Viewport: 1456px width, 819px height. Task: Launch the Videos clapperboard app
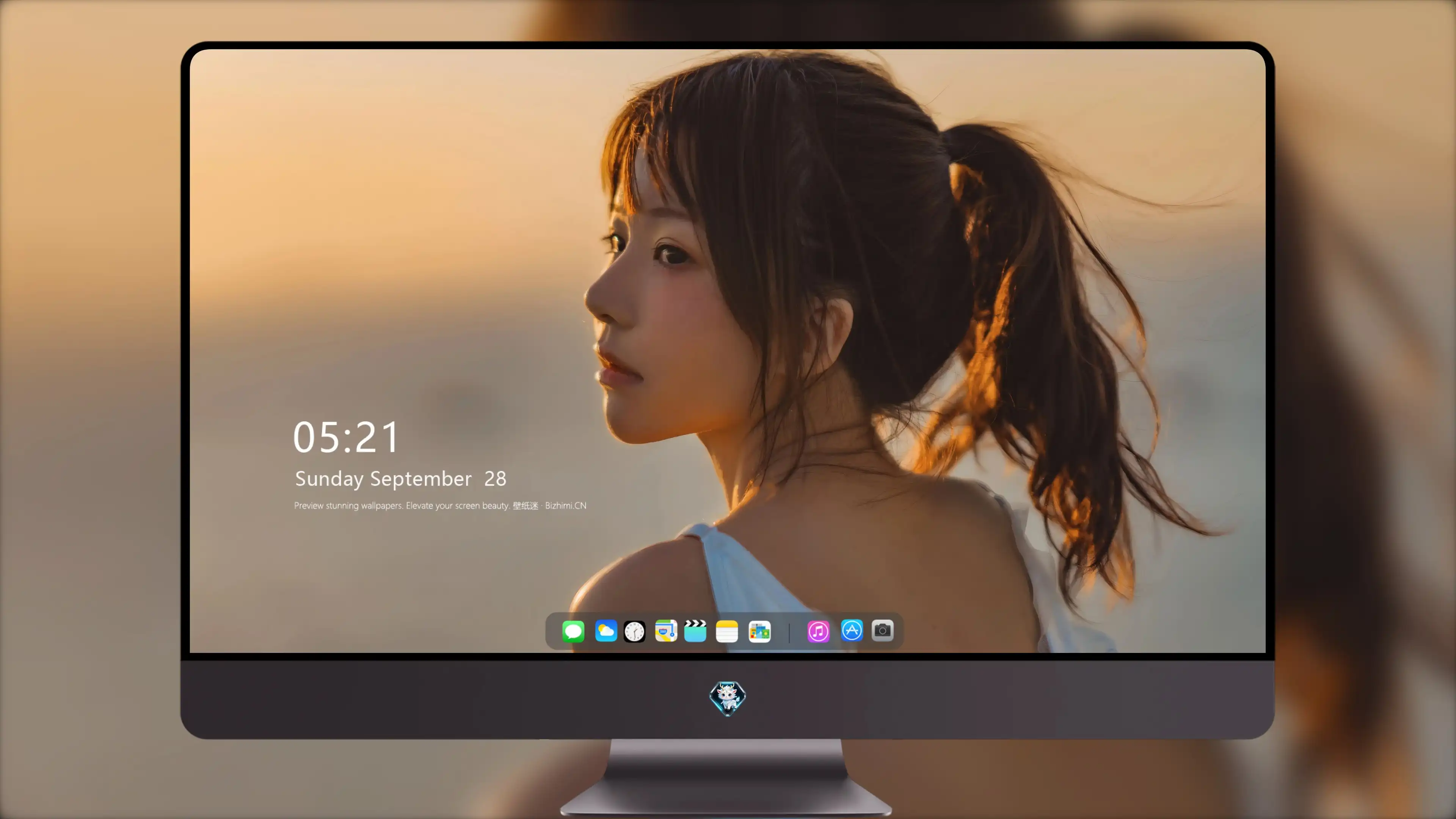click(x=695, y=631)
